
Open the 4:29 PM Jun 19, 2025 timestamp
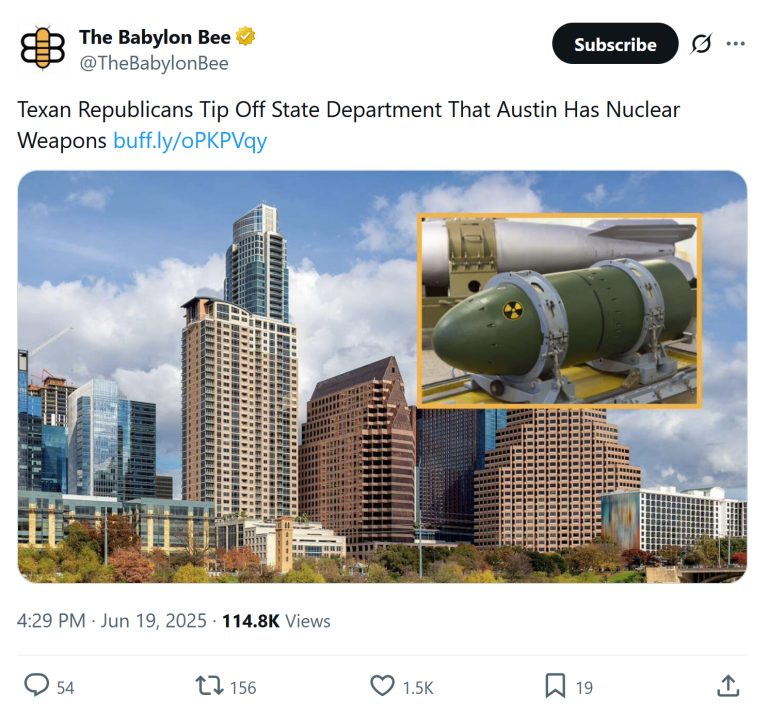(112, 621)
